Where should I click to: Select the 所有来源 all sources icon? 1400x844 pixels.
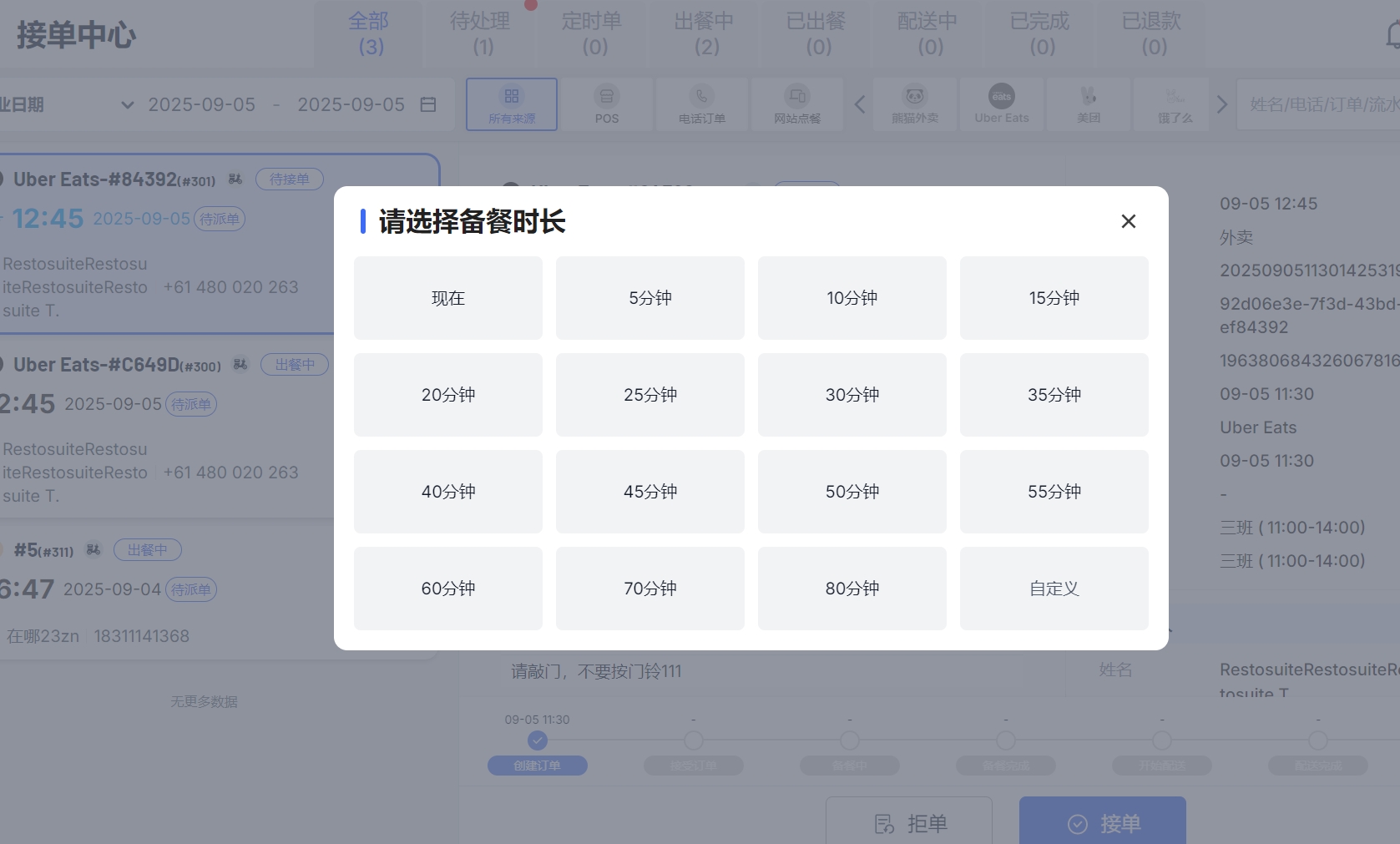point(512,97)
